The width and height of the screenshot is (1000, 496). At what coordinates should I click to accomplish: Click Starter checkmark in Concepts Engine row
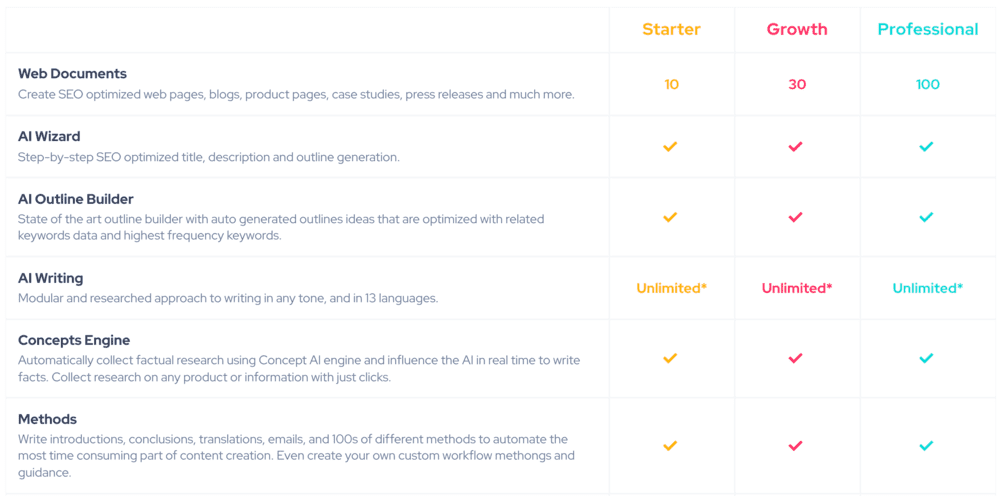670,358
